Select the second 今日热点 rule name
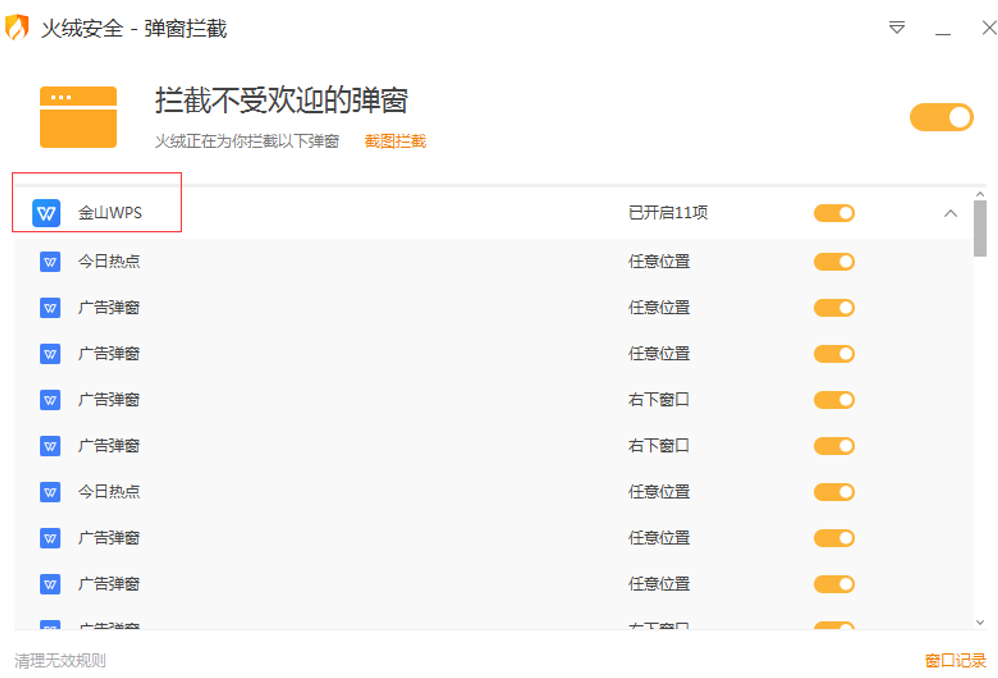 pos(109,491)
